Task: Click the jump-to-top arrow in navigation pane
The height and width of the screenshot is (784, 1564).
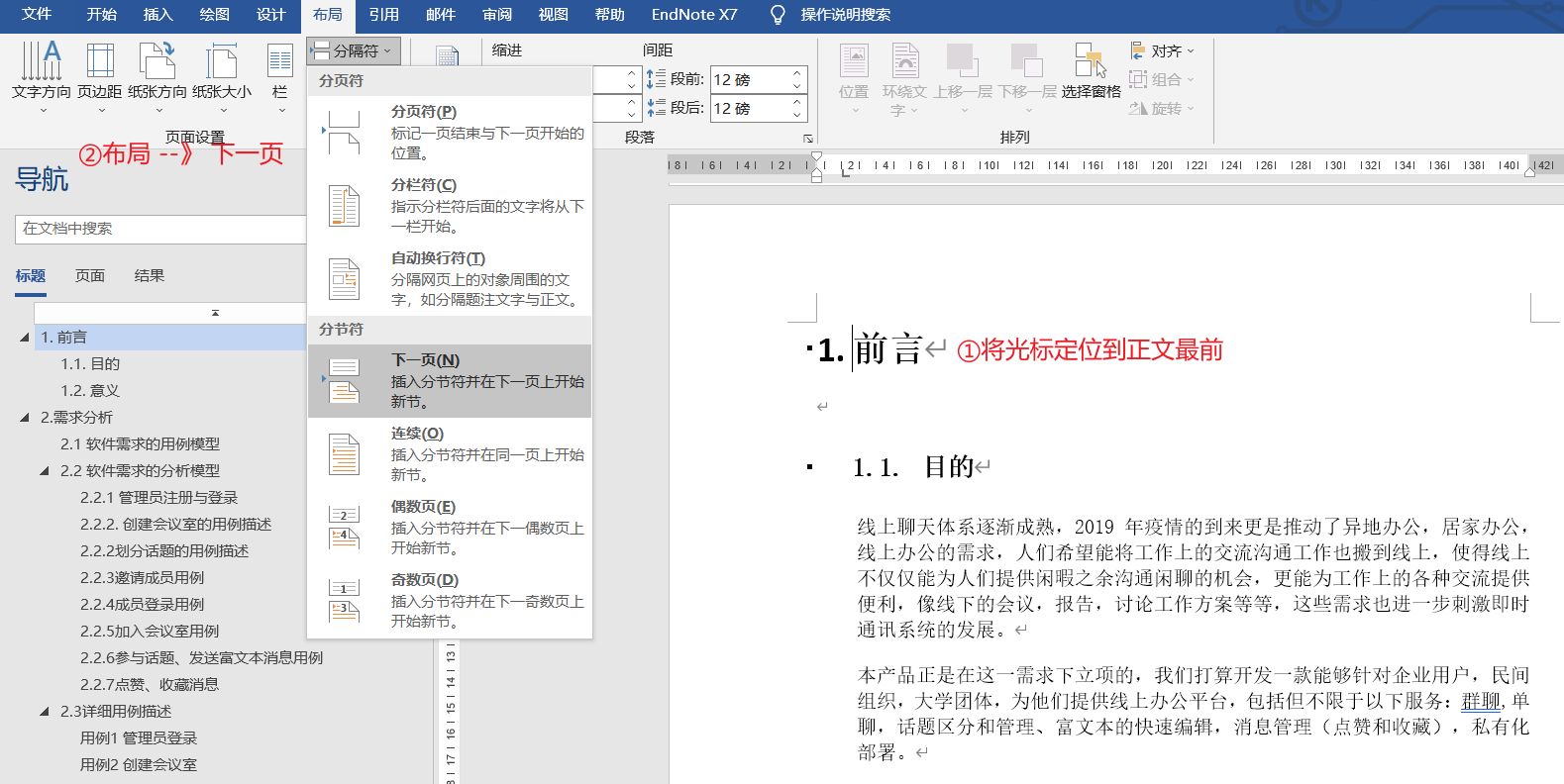Action: tap(215, 313)
